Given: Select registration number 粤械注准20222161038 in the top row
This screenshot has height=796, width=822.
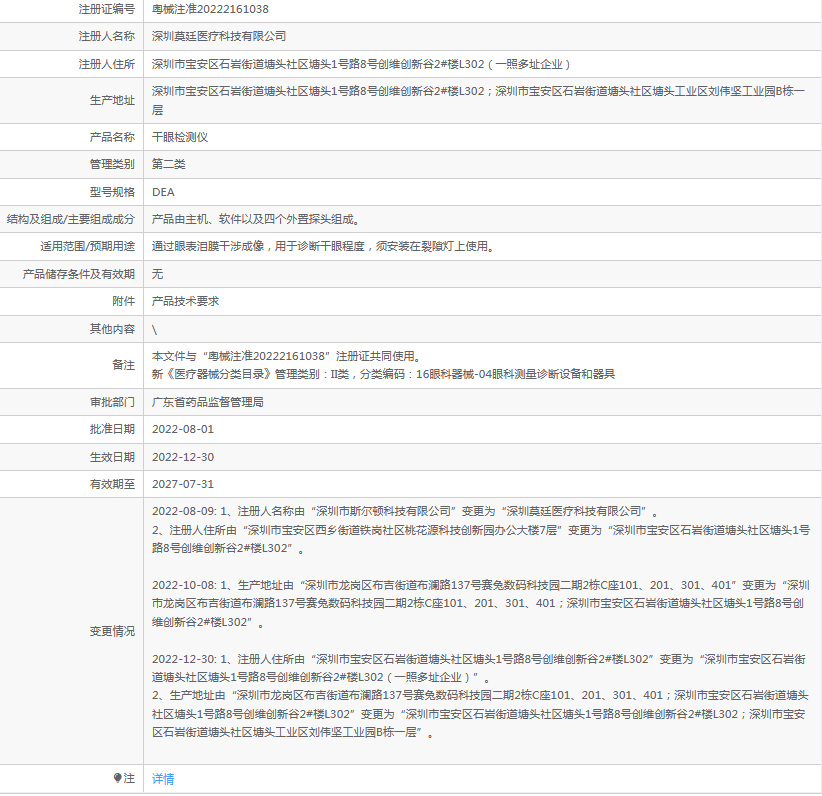Looking at the screenshot, I should (210, 9).
